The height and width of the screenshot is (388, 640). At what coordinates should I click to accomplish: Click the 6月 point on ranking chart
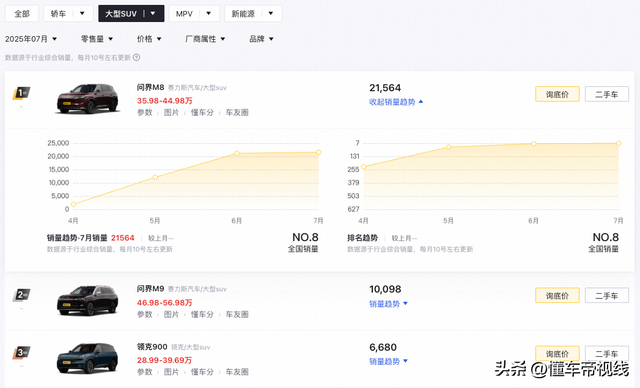click(x=533, y=144)
